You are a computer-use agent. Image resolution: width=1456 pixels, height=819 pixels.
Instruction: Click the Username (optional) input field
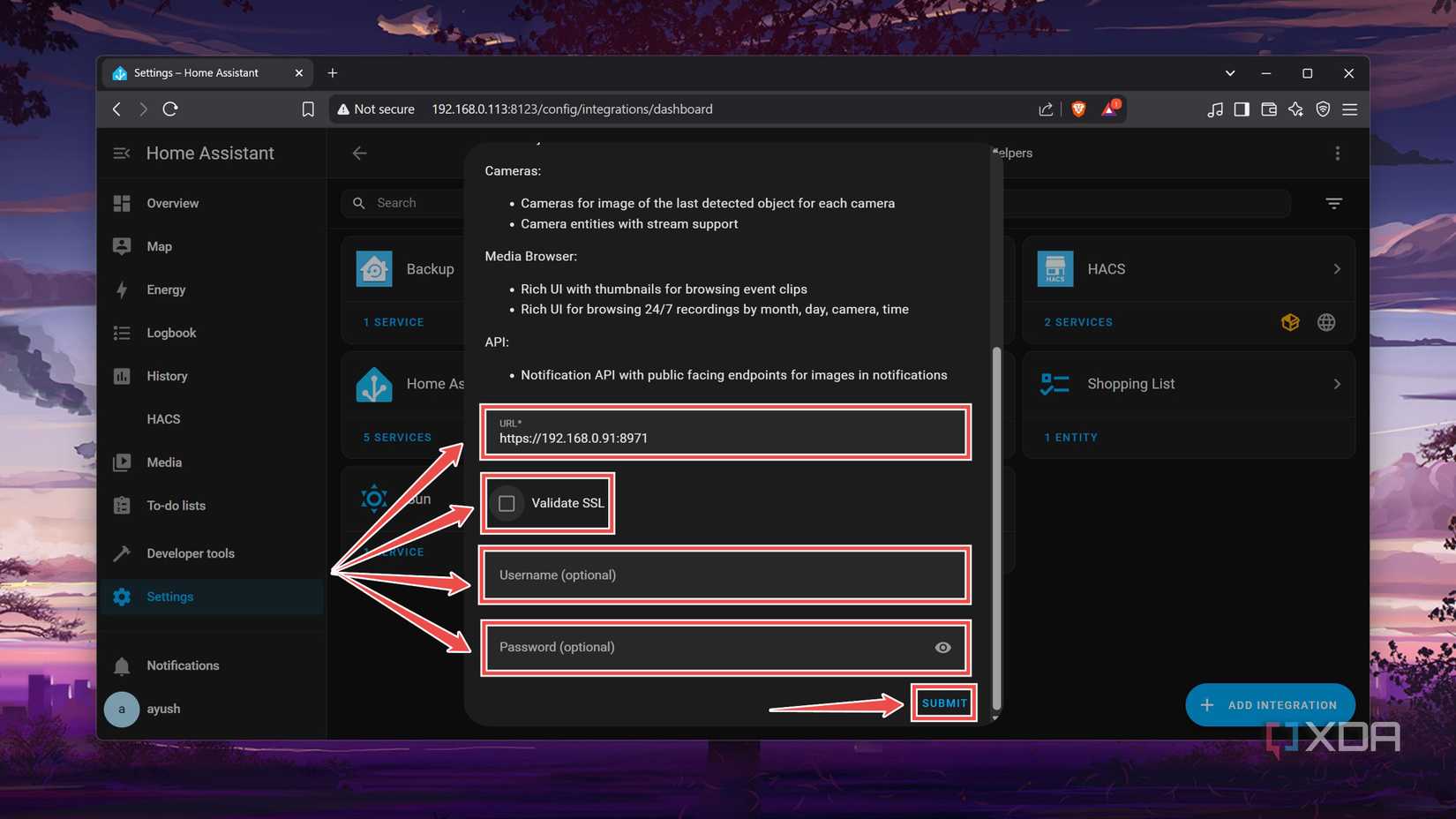point(724,575)
